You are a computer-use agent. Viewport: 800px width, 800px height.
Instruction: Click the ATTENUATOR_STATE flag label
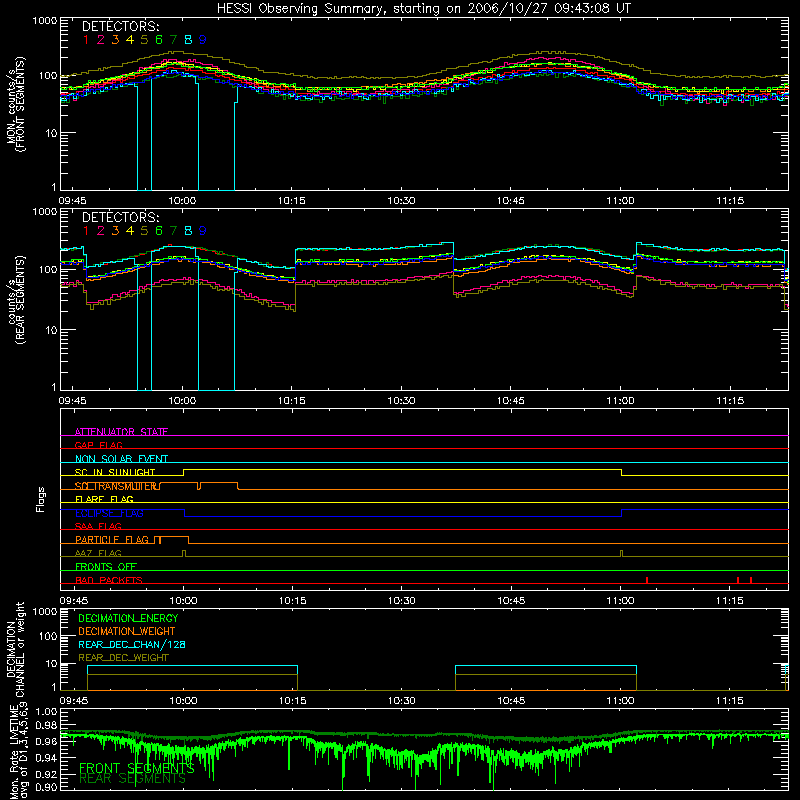click(121, 432)
